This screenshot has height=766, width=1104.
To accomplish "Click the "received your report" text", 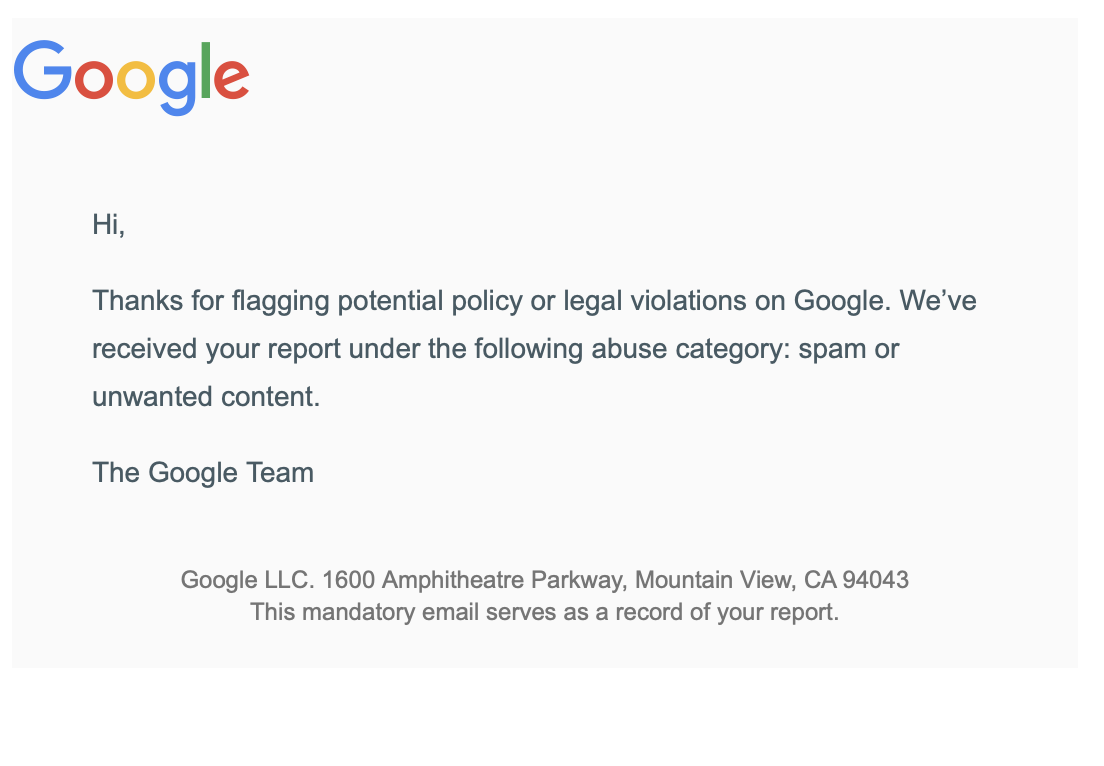I will coord(216,349).
